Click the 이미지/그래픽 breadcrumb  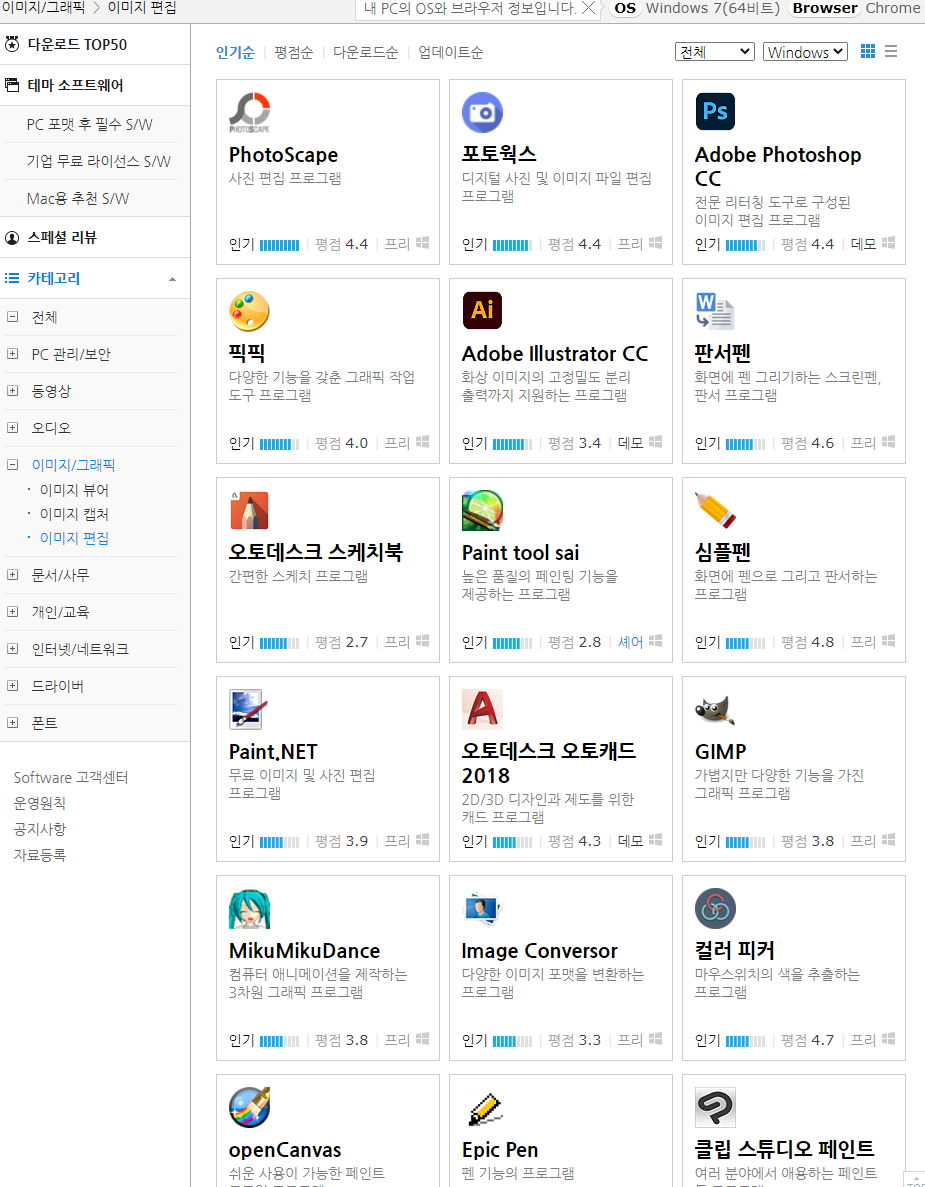point(43,8)
